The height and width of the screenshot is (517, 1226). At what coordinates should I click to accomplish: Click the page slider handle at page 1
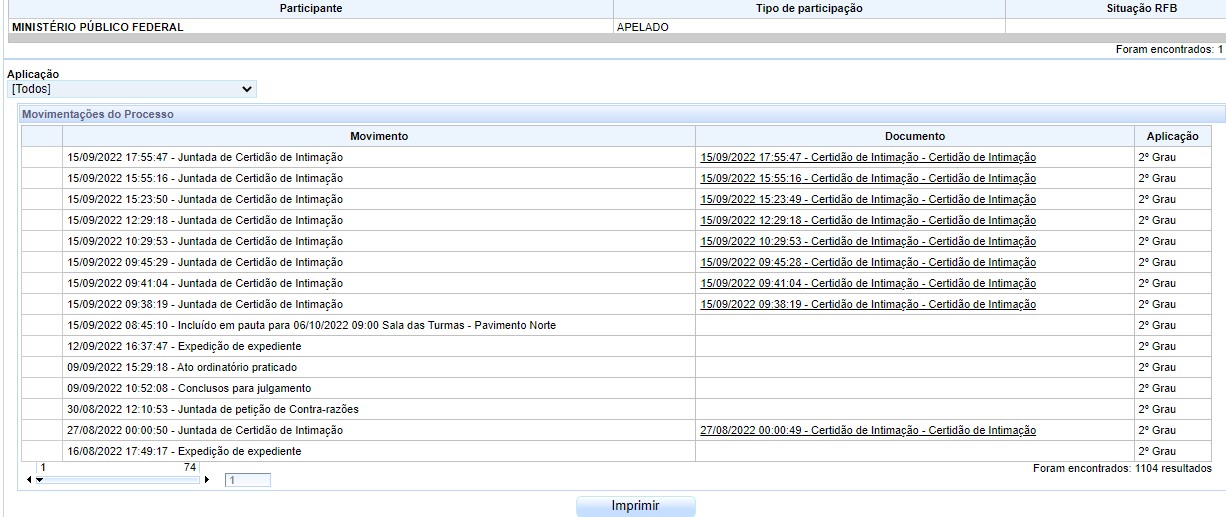click(39, 481)
